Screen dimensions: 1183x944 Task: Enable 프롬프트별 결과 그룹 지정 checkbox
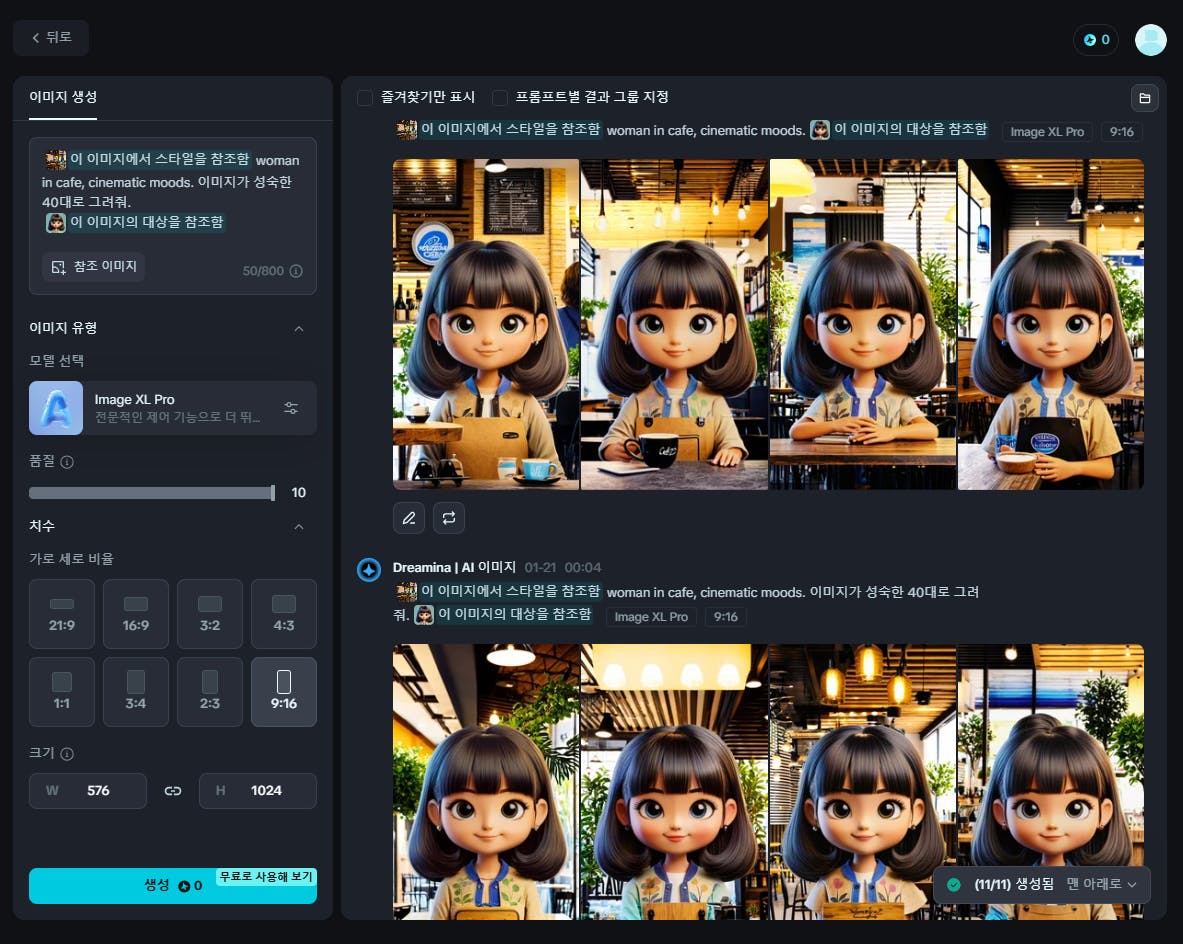499,98
